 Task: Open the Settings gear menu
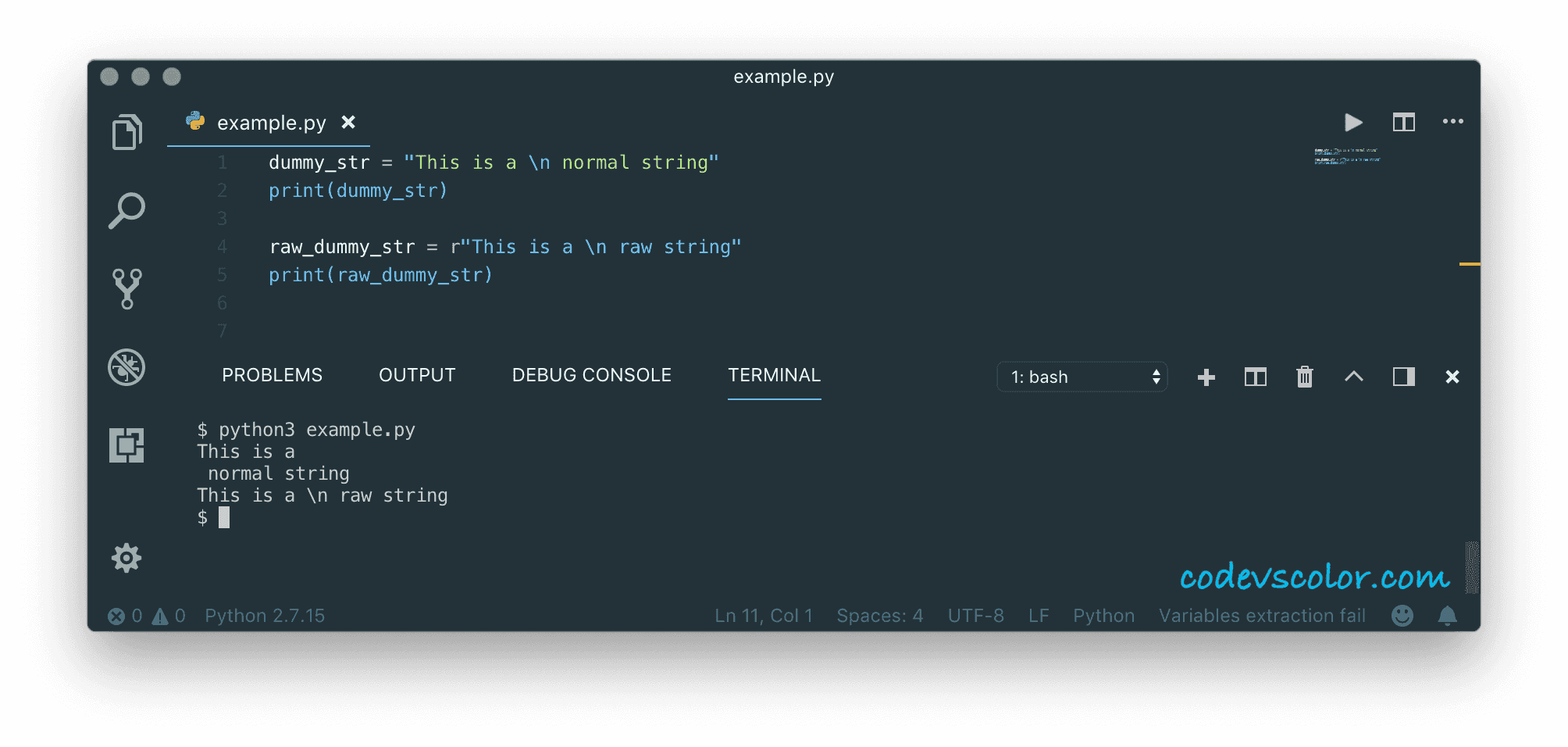(x=127, y=558)
